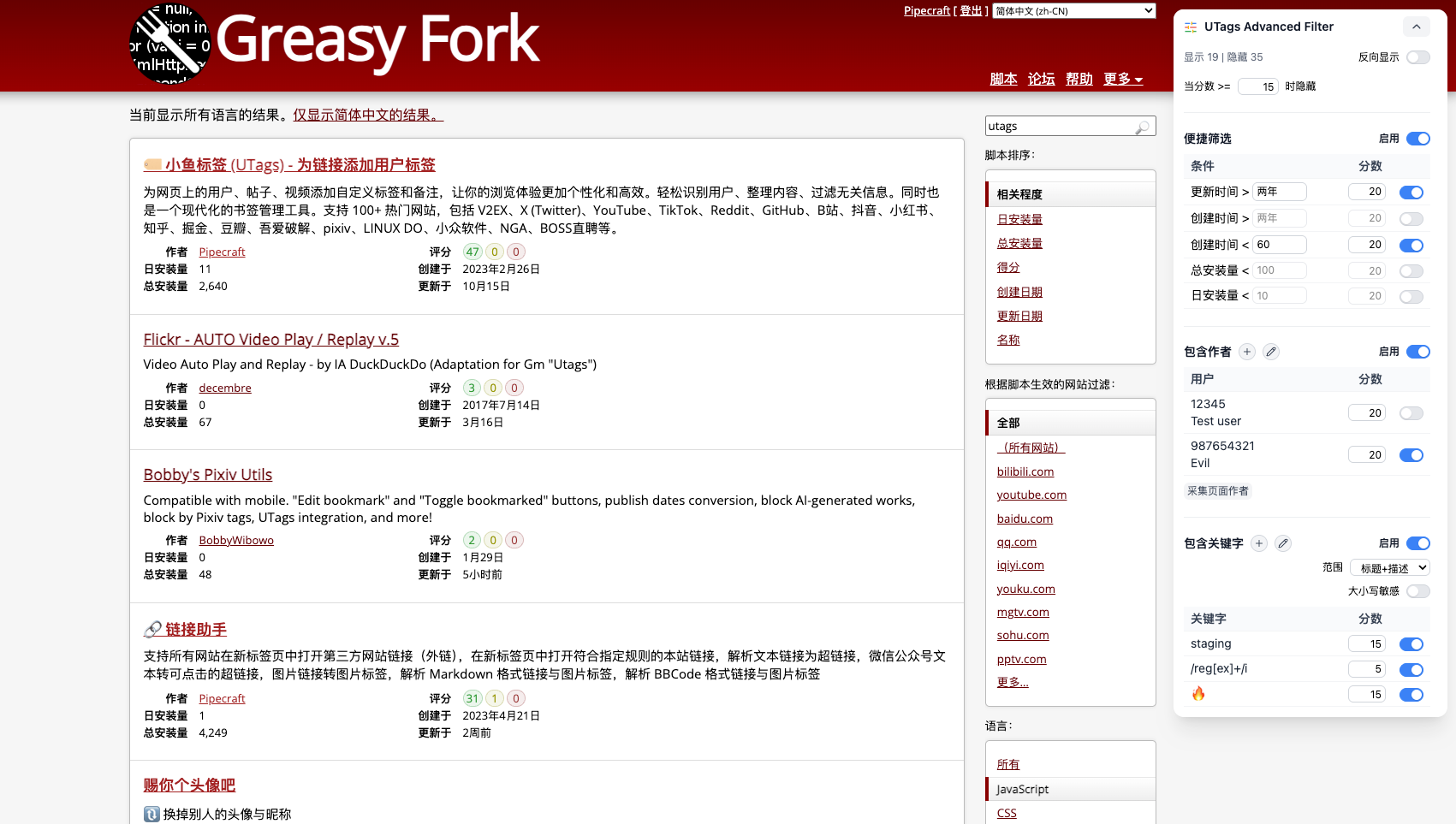Open the 标题+描述 scope dropdown

pyautogui.click(x=1390, y=567)
